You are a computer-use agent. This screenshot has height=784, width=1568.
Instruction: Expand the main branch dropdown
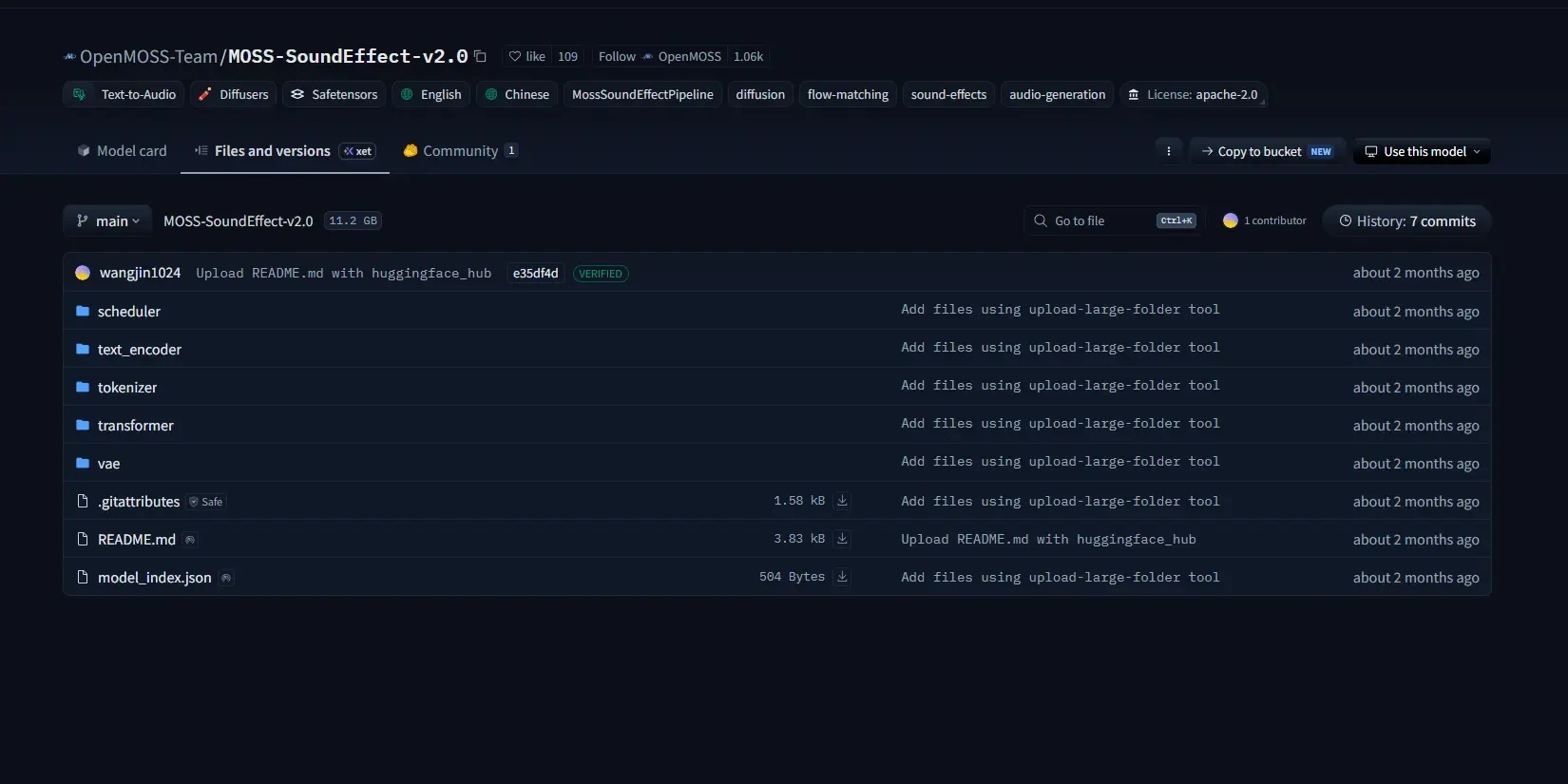pos(107,220)
